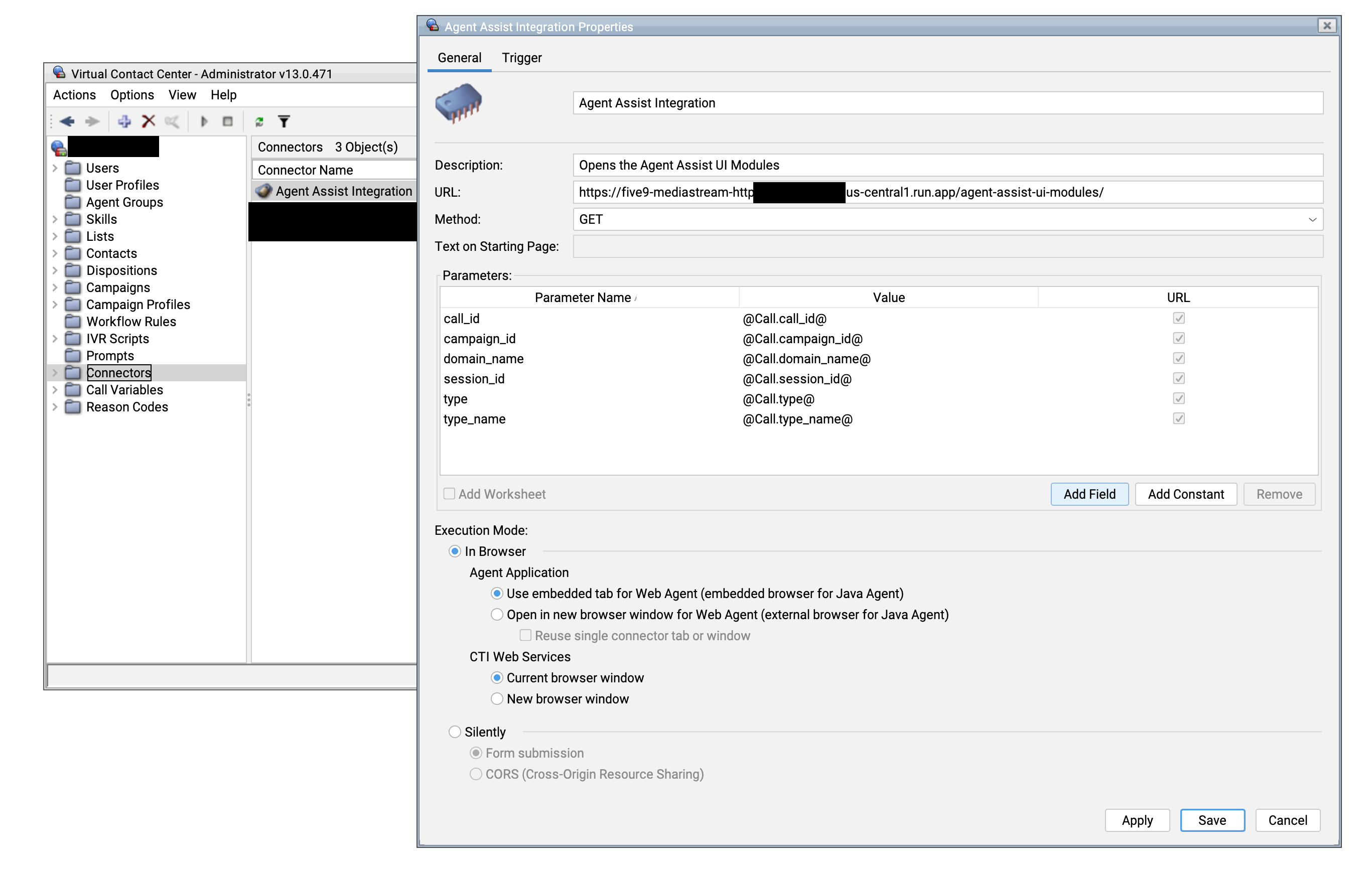Click the forward arrow toolbar icon
Screen dimensions: 1372x871
[x=92, y=121]
